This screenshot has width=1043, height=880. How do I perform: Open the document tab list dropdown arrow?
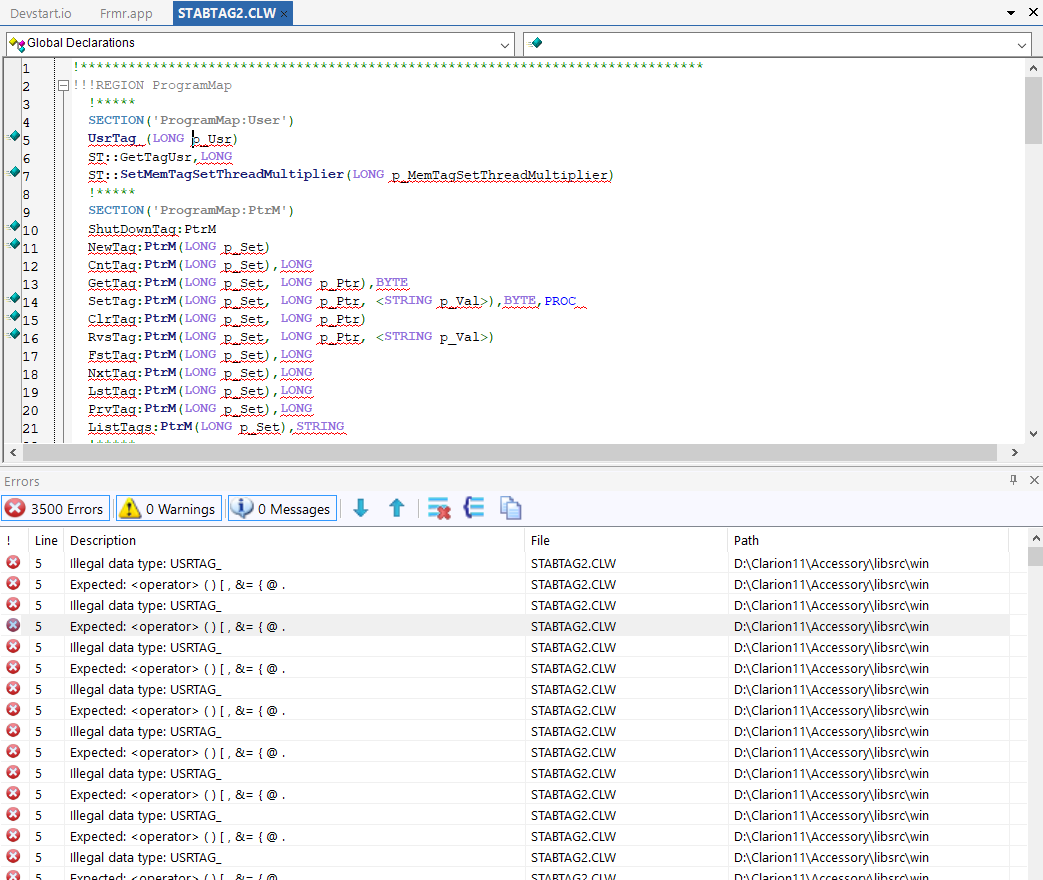pyautogui.click(x=1009, y=13)
